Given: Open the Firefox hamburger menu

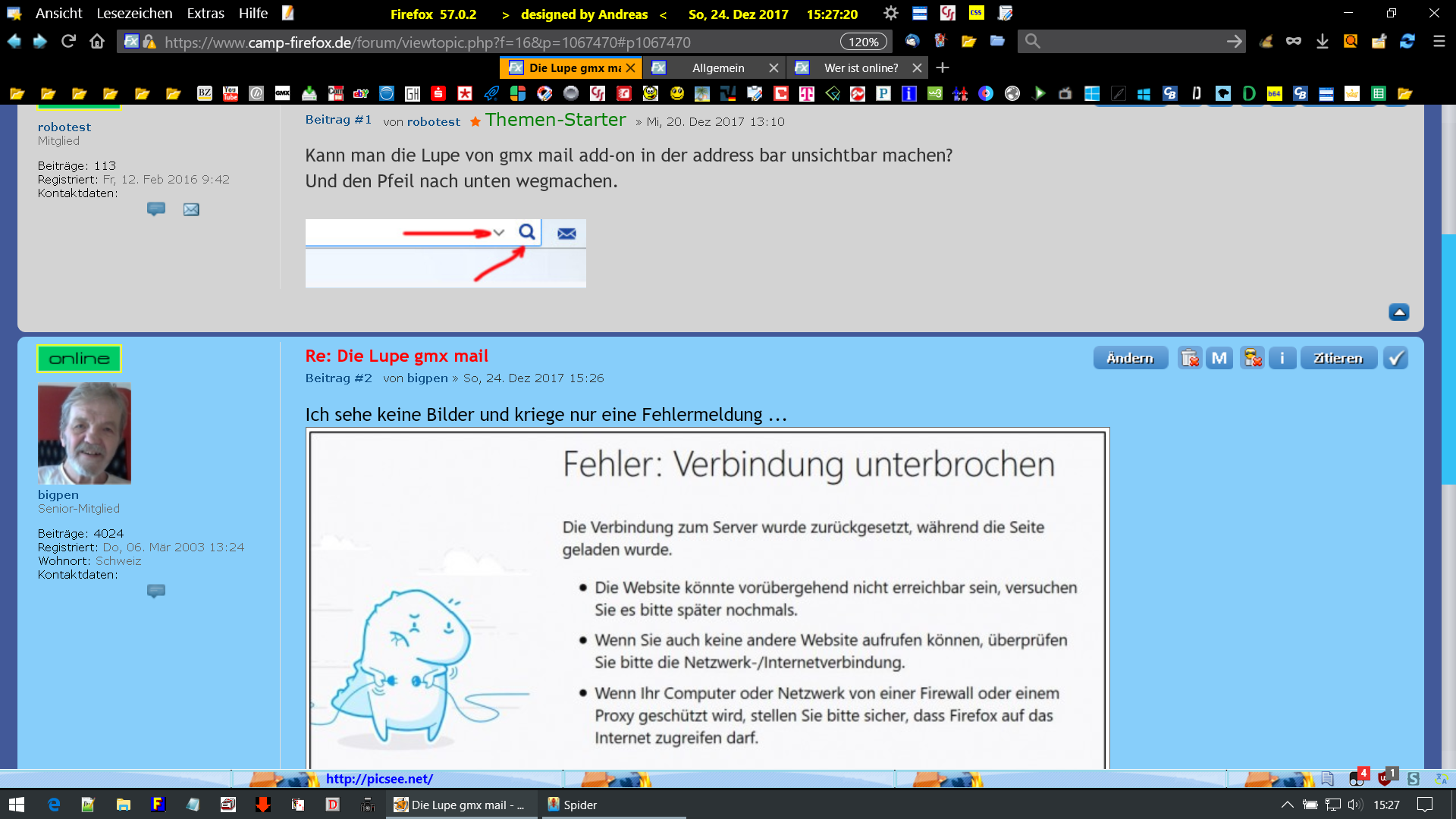Looking at the screenshot, I should (1439, 42).
